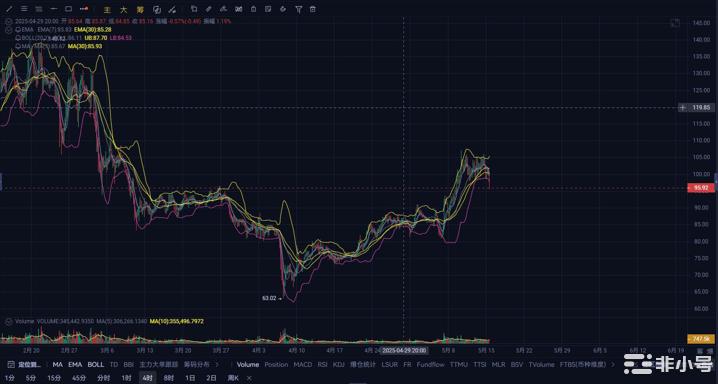This screenshot has width=718, height=384.
Task: Click the note edit icon
Action: [268, 9]
